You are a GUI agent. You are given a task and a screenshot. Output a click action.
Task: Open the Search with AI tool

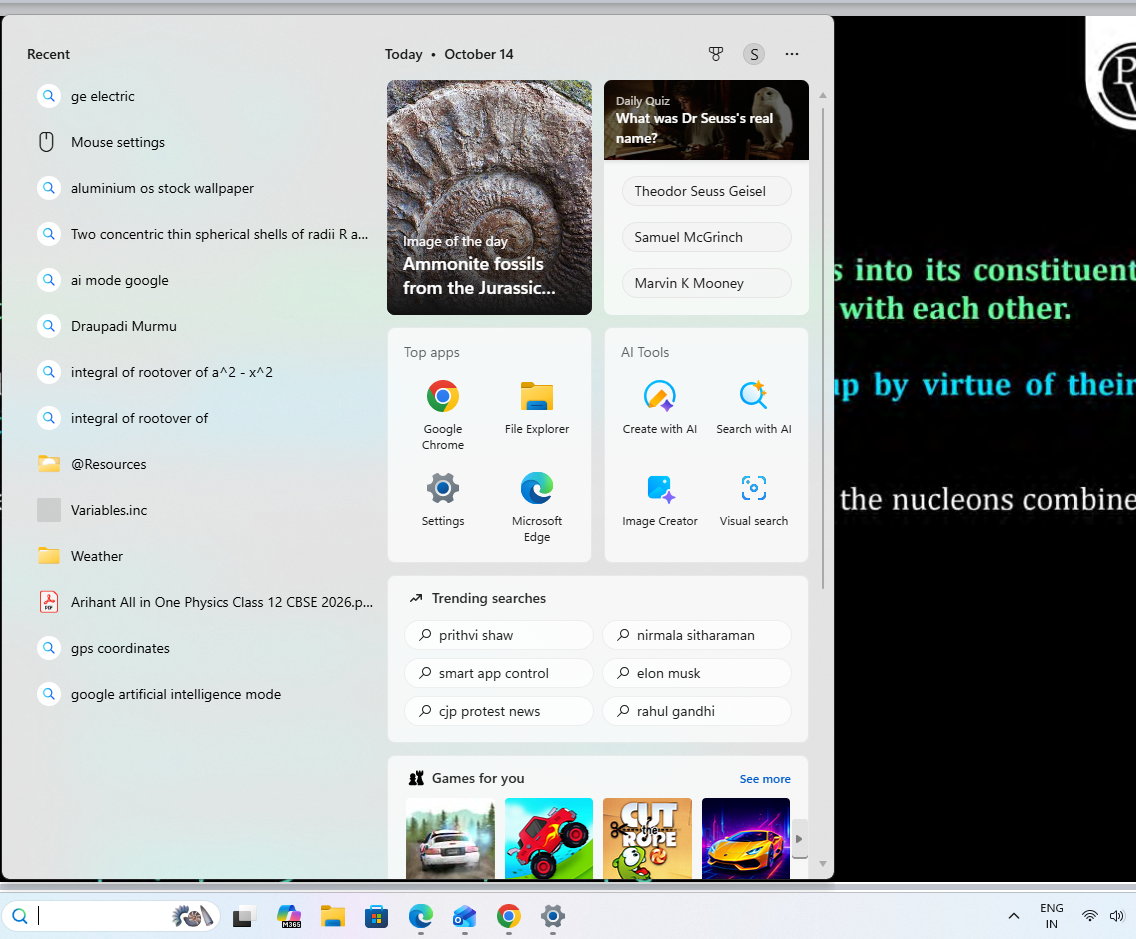pyautogui.click(x=753, y=407)
